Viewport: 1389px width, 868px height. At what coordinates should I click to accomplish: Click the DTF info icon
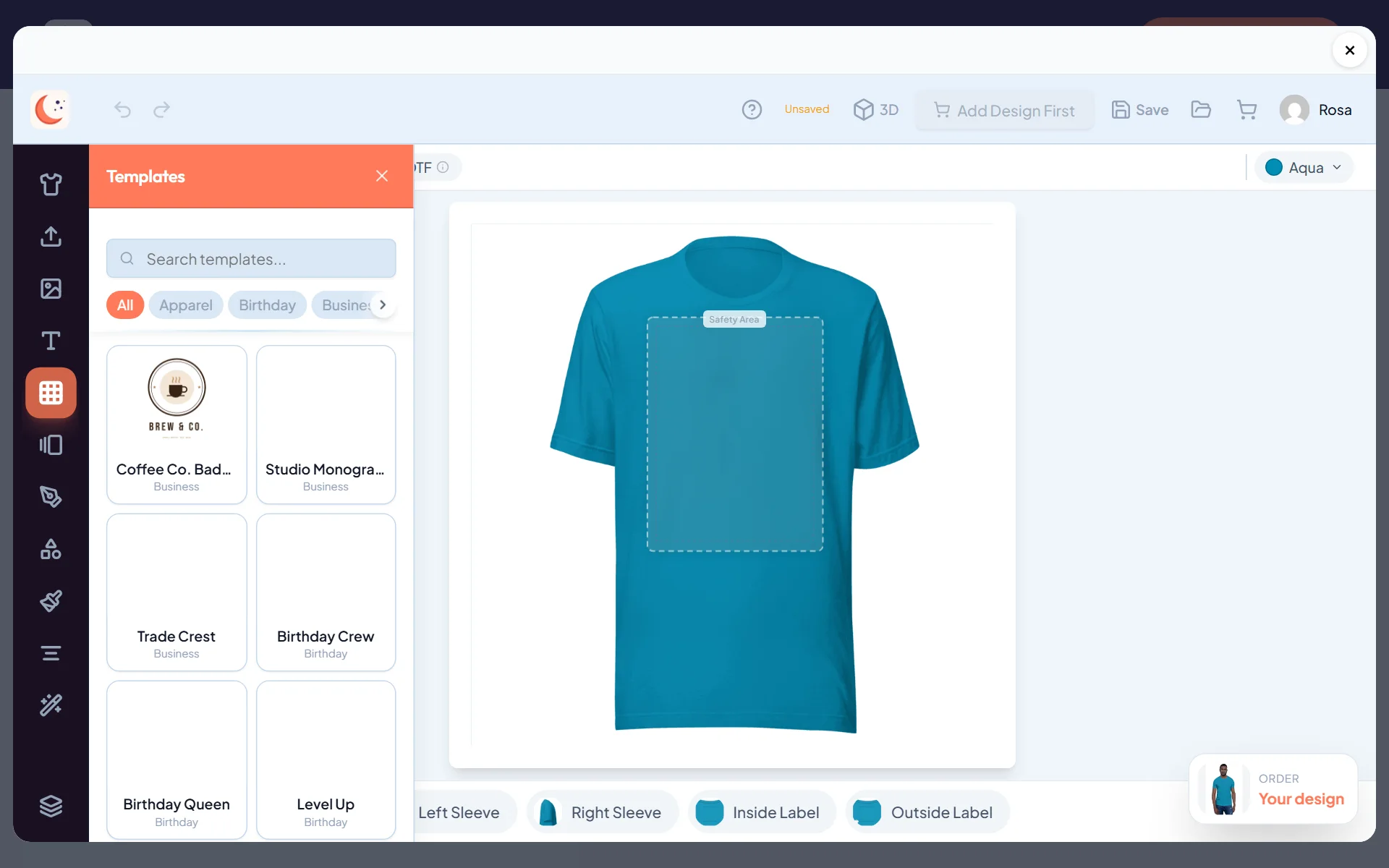point(443,167)
